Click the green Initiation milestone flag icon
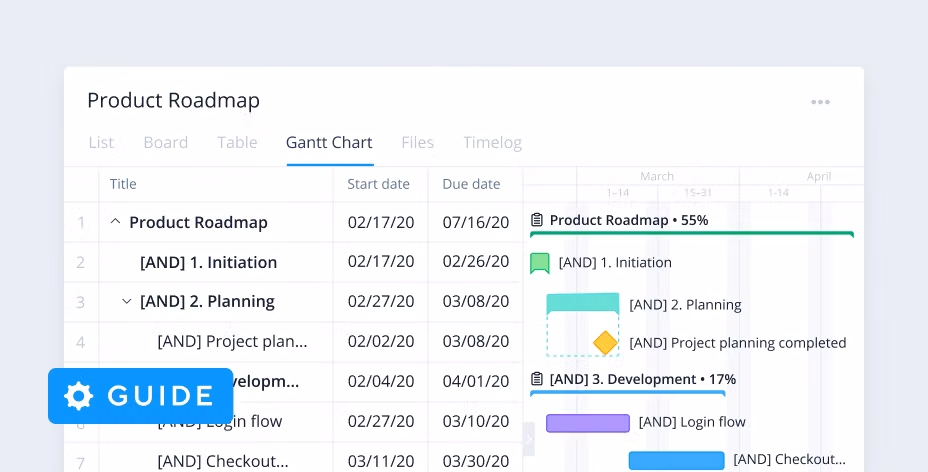This screenshot has height=472, width=928. (x=540, y=263)
